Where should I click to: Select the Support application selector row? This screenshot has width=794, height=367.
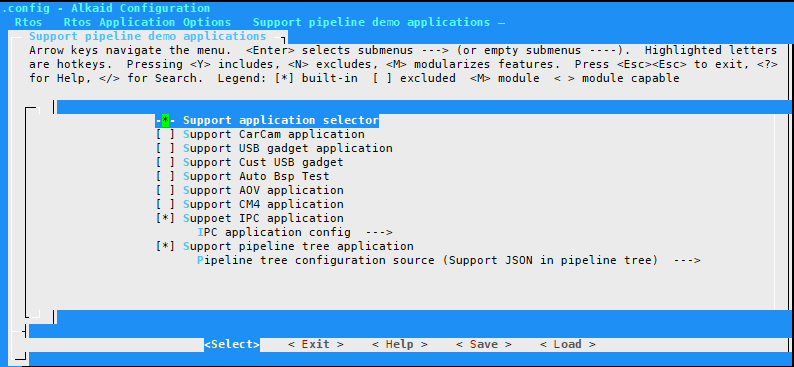[267, 120]
